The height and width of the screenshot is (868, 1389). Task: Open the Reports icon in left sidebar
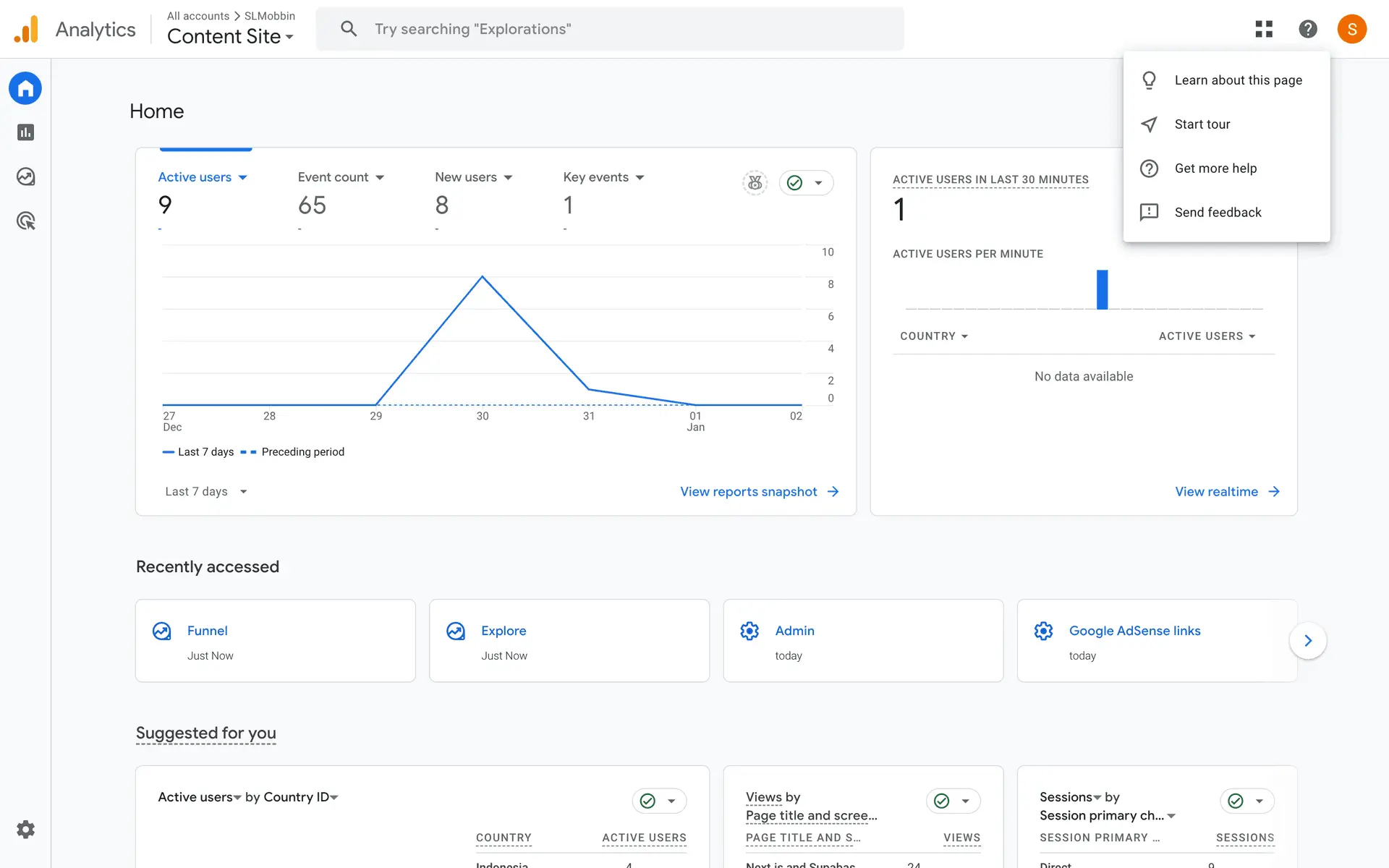pyautogui.click(x=25, y=132)
